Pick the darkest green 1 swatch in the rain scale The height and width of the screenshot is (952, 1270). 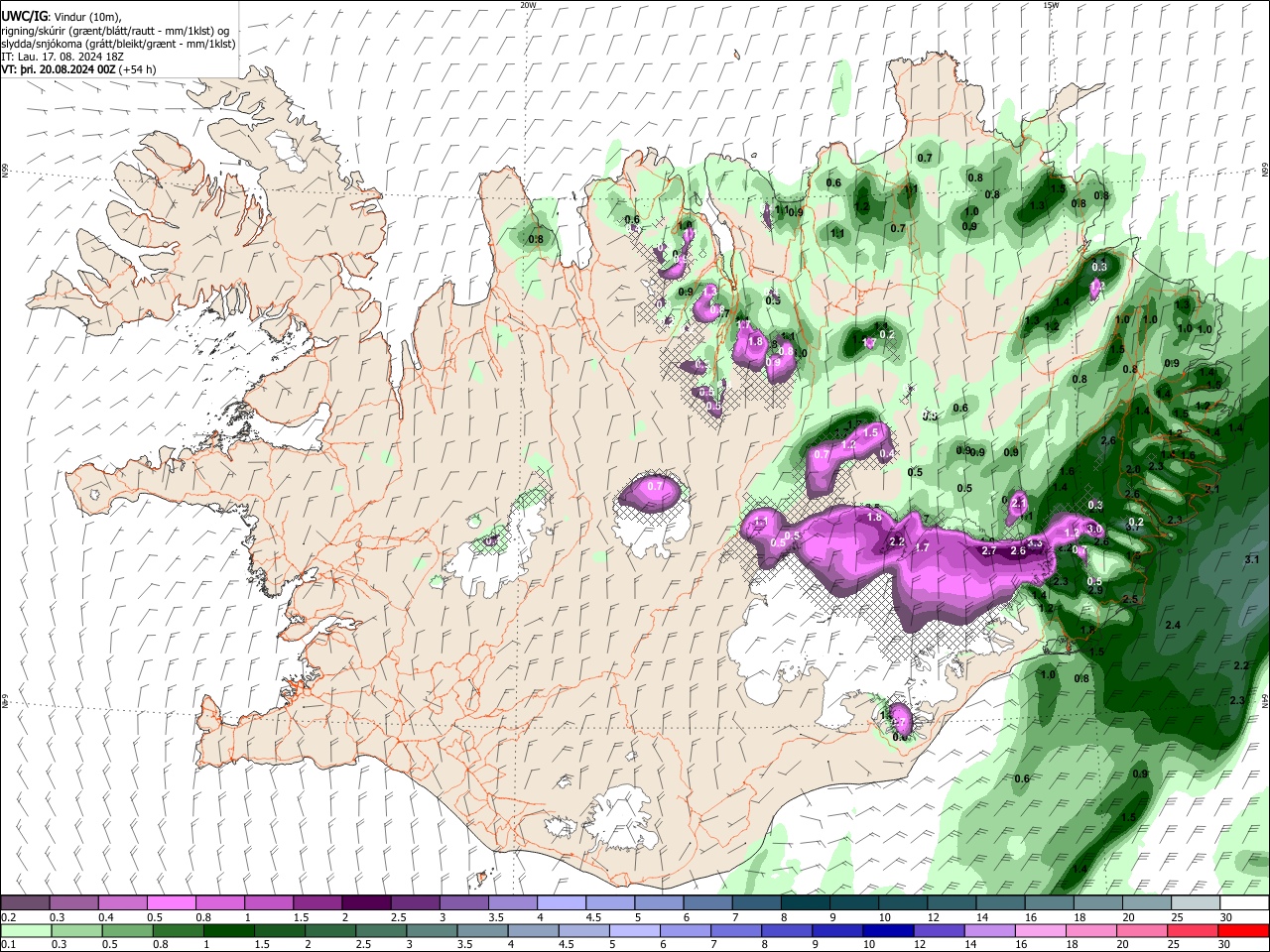pos(229,930)
